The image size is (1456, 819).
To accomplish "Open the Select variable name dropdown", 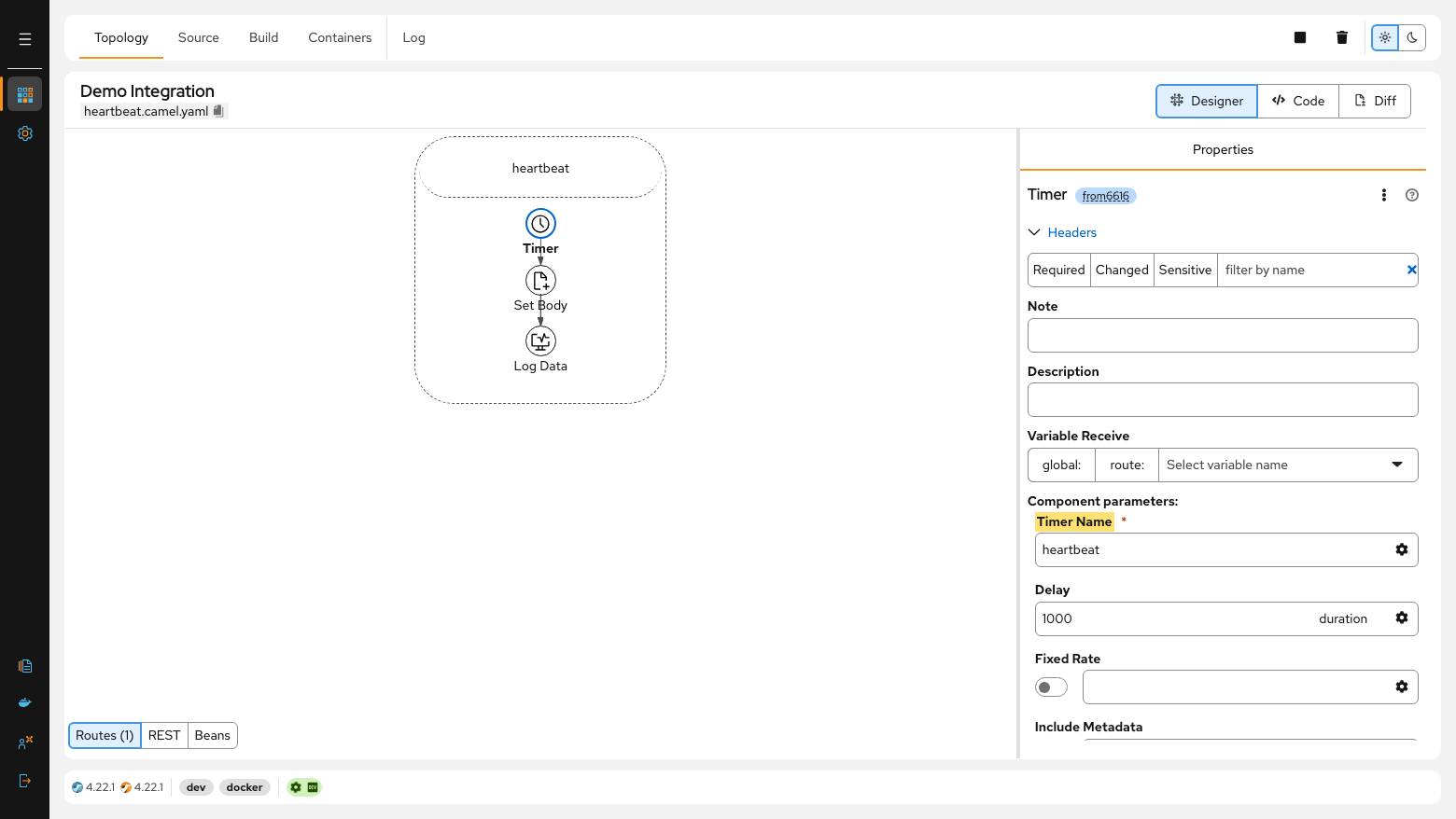I will pyautogui.click(x=1288, y=465).
